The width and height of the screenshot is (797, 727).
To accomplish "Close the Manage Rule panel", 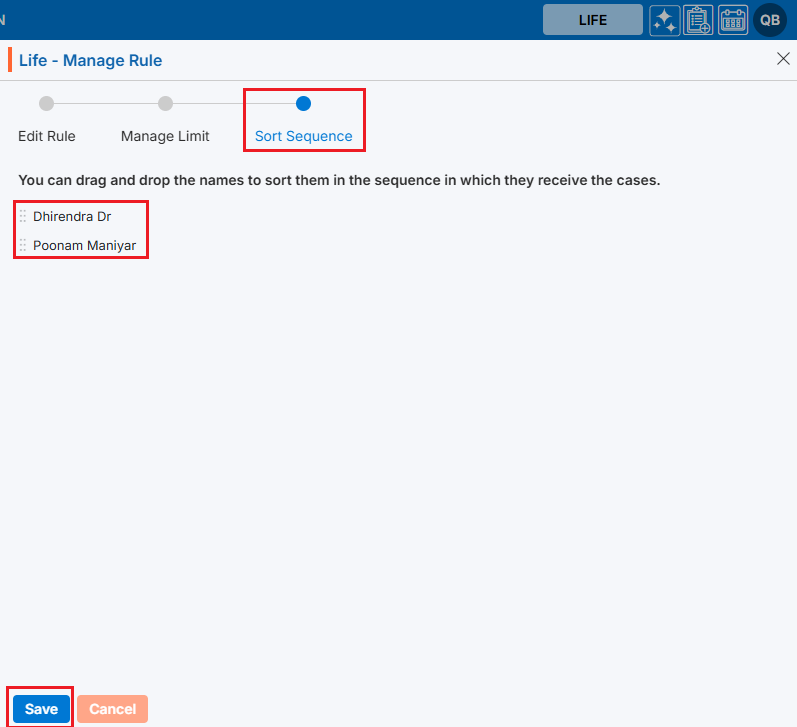I will [783, 59].
